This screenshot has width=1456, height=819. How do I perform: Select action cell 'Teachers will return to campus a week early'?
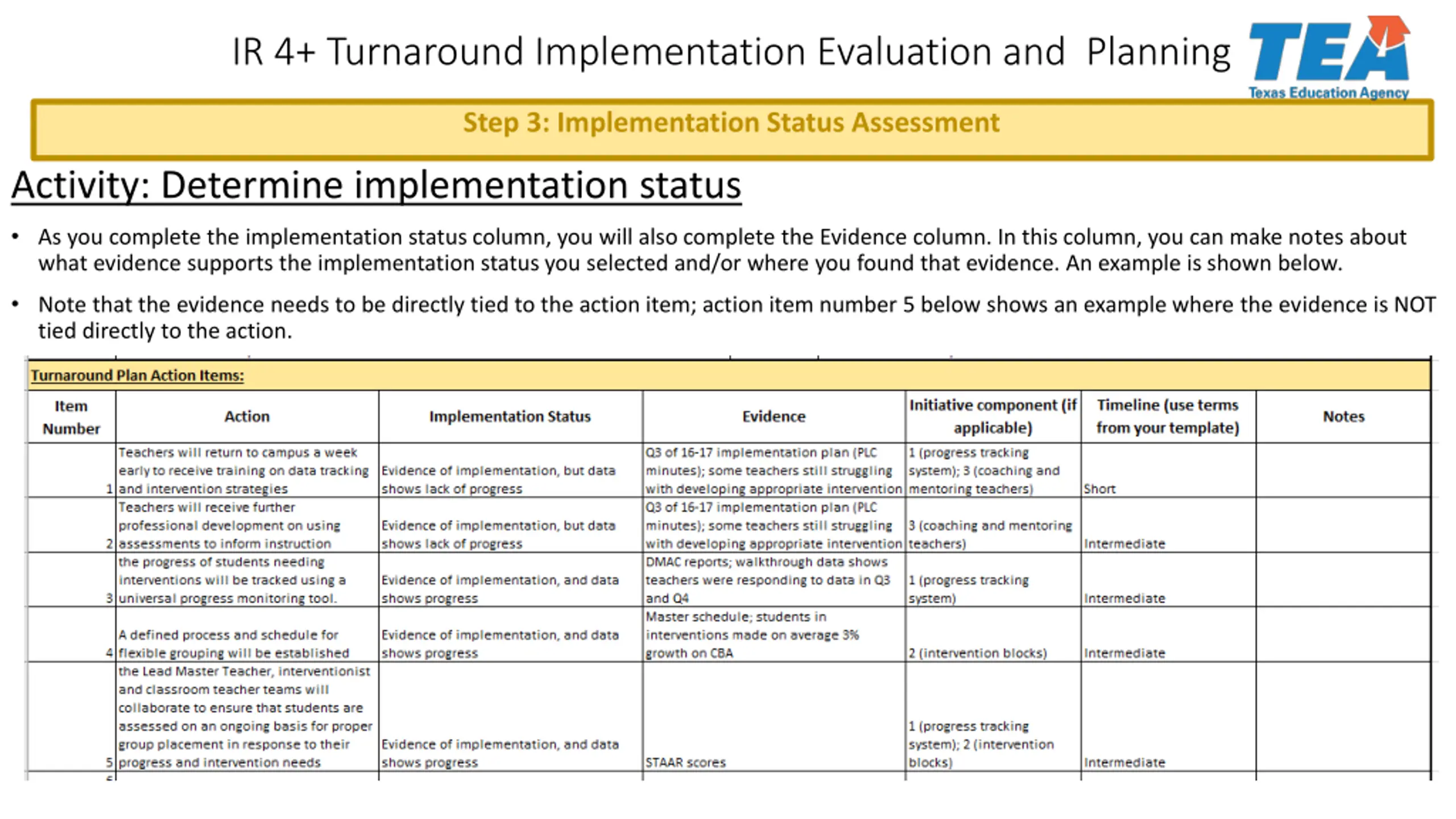pos(247,470)
